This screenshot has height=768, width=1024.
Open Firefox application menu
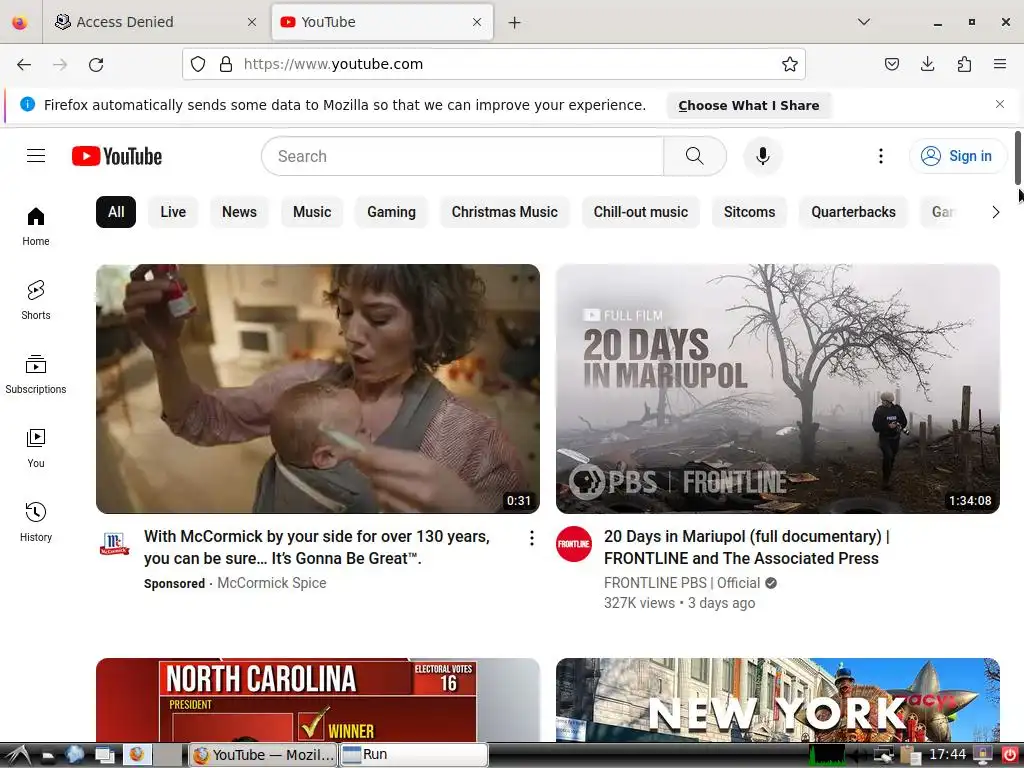click(x=1000, y=64)
